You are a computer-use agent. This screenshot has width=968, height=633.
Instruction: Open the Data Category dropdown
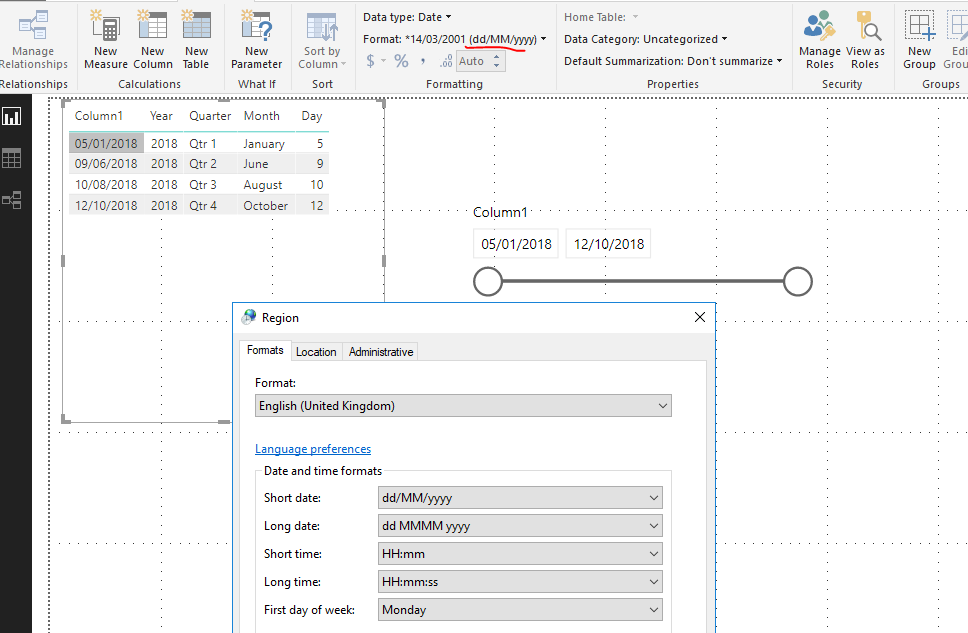click(x=645, y=39)
